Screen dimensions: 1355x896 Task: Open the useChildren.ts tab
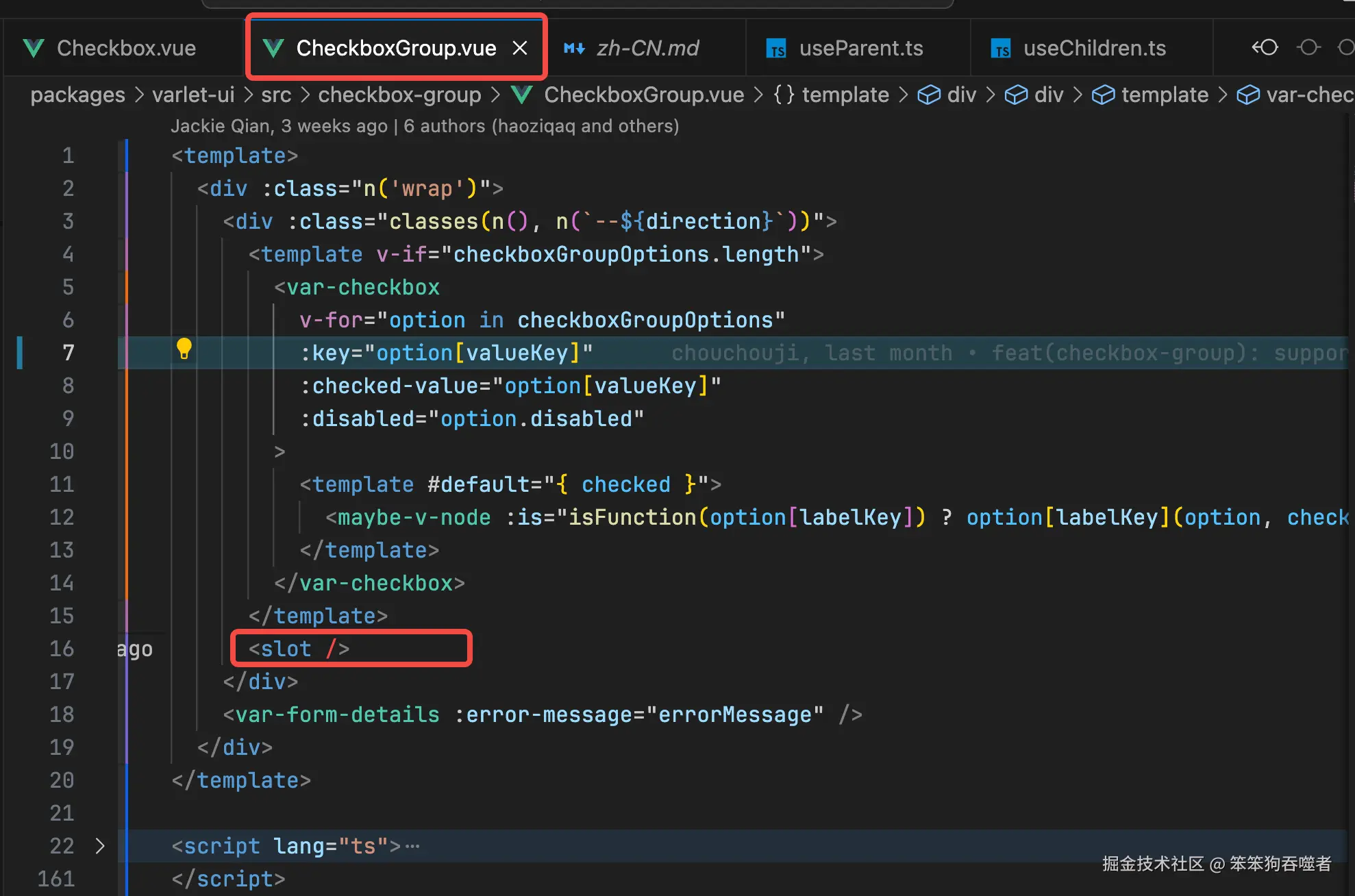pos(1094,48)
